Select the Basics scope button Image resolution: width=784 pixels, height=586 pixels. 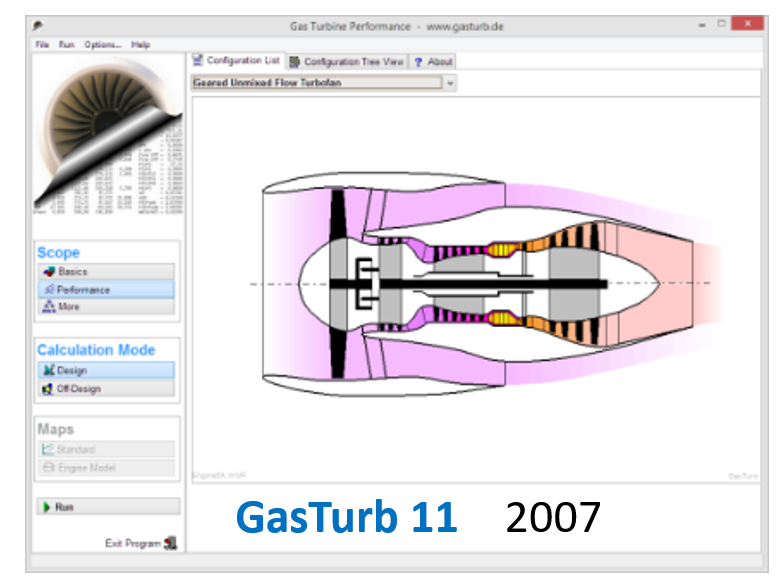[106, 272]
